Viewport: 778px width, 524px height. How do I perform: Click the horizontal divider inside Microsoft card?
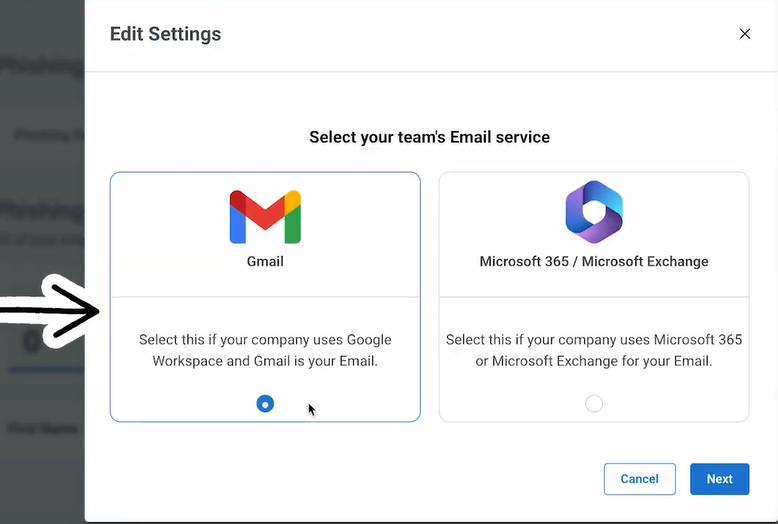(x=594, y=297)
